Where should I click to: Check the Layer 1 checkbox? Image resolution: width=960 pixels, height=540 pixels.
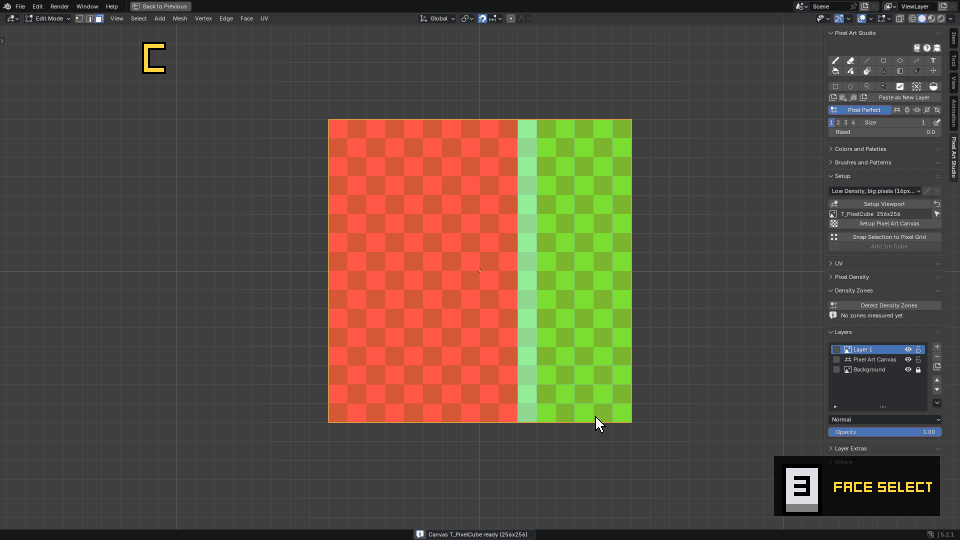[836, 350]
